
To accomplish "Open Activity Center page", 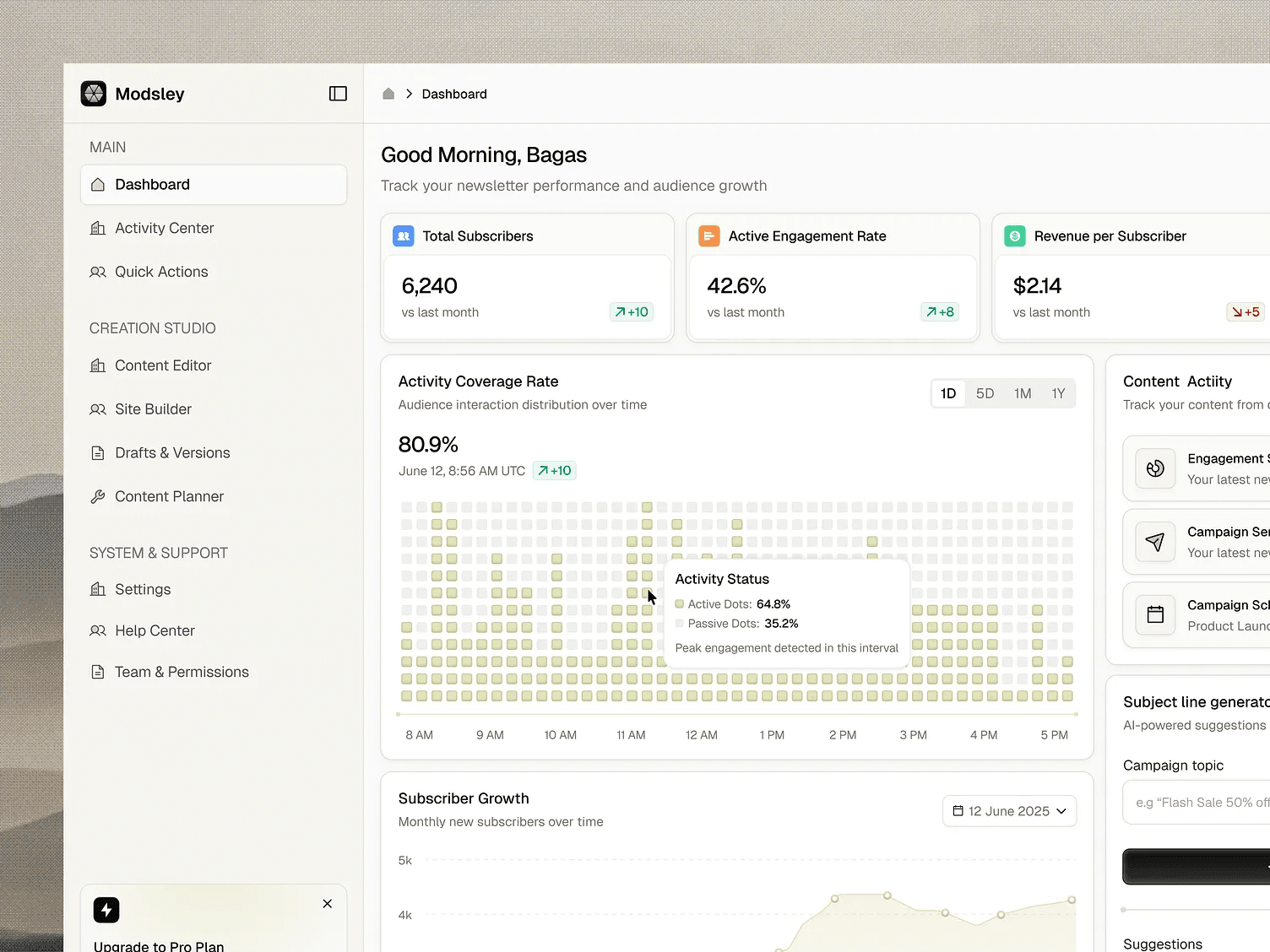I will [x=214, y=229].
